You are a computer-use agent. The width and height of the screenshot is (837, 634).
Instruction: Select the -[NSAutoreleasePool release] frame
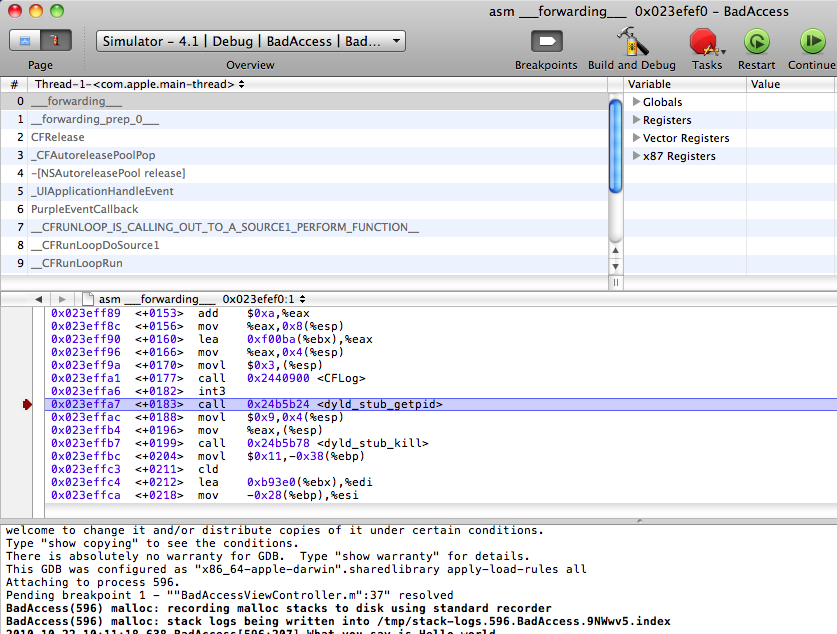coord(304,173)
